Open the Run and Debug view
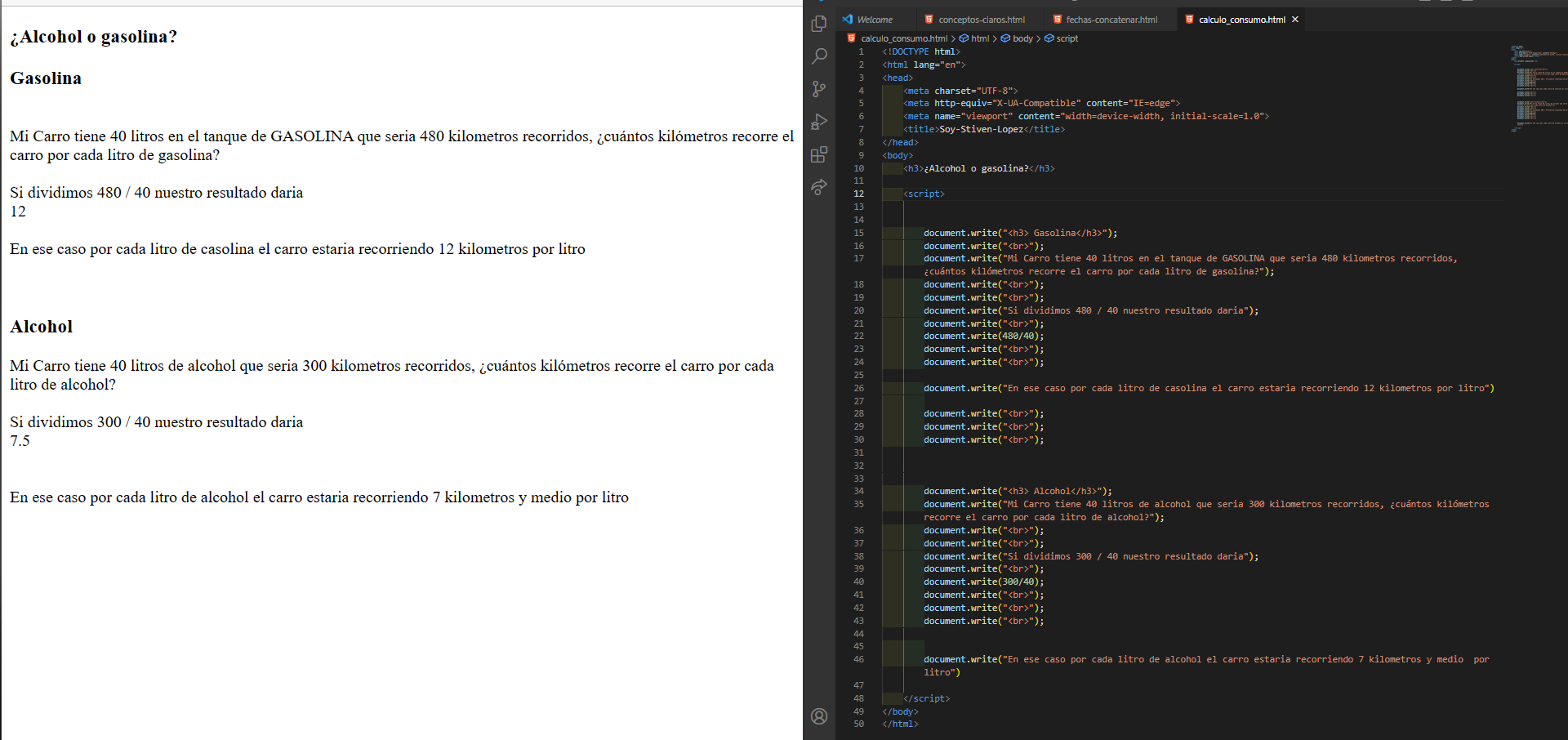 (x=819, y=122)
